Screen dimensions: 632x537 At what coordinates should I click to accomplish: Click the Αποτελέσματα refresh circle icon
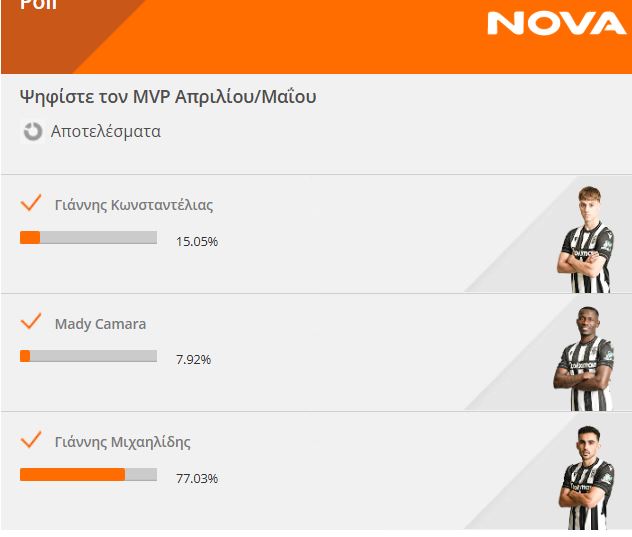[33, 131]
